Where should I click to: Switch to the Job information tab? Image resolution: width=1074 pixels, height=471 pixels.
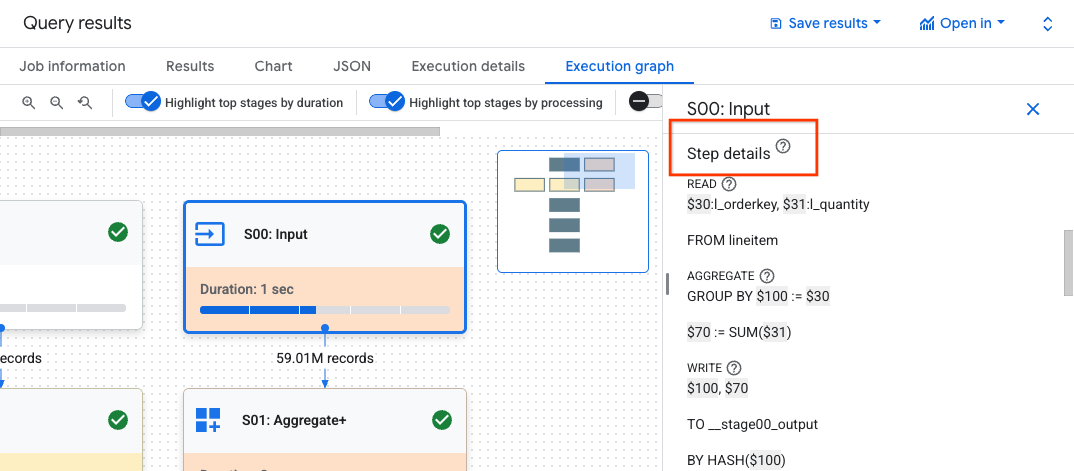tap(72, 66)
